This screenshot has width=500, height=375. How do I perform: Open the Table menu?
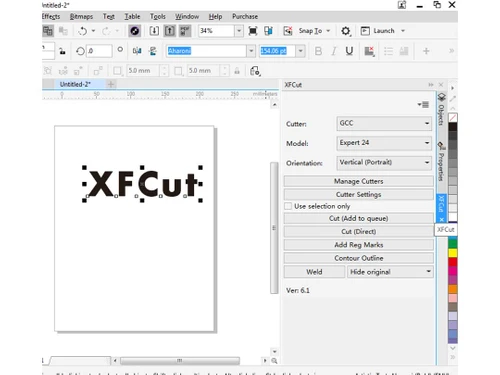tap(132, 16)
